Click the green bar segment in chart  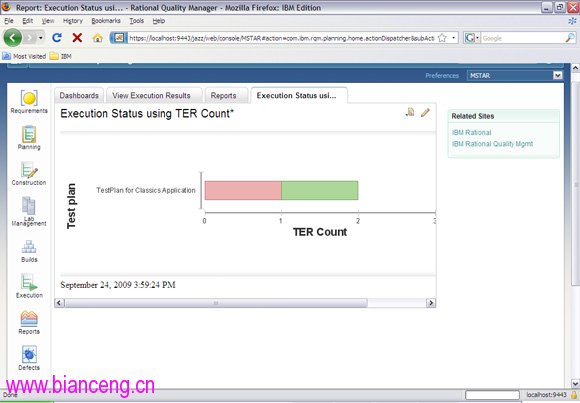click(320, 191)
